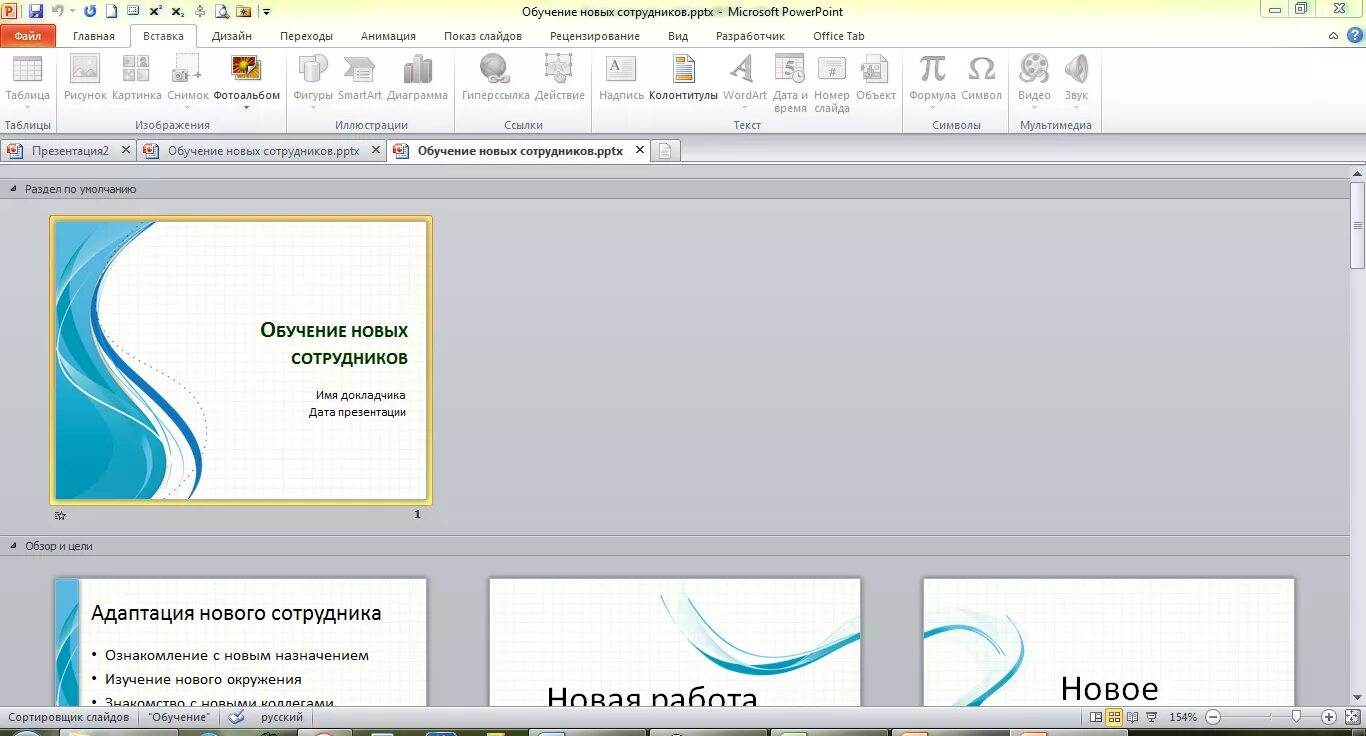
Task: Open the Разработчик tab
Action: click(750, 36)
